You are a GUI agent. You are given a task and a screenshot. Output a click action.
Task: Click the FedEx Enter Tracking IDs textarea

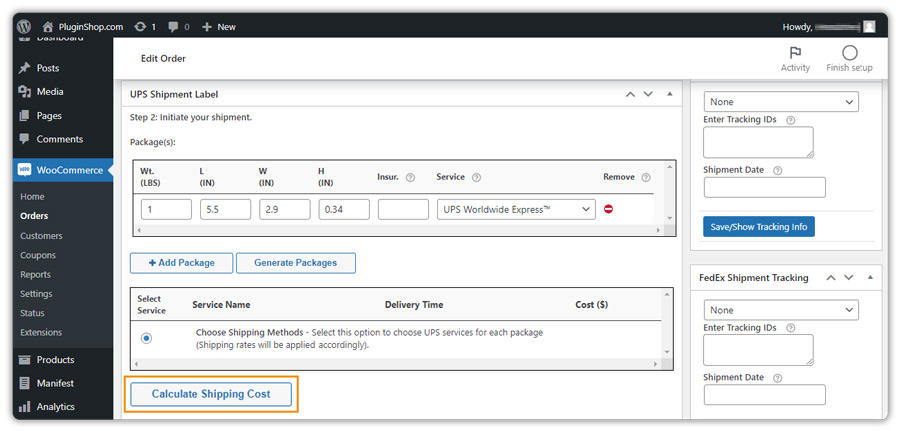click(758, 350)
